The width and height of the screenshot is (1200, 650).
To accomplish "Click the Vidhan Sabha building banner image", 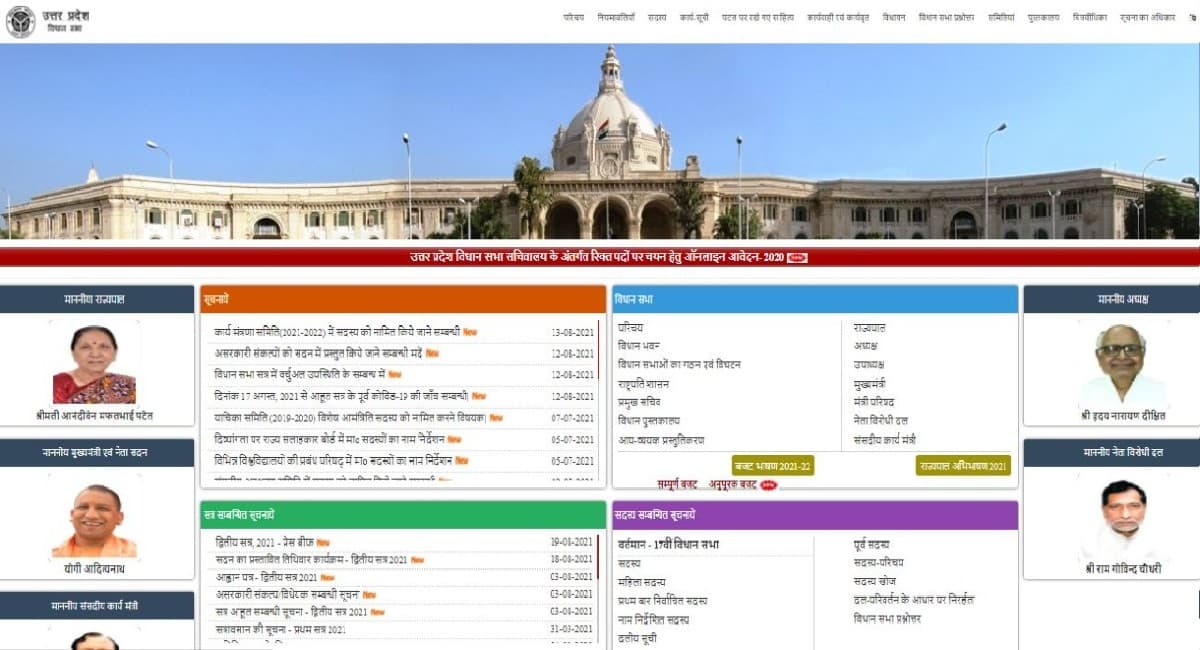I will 600,141.
